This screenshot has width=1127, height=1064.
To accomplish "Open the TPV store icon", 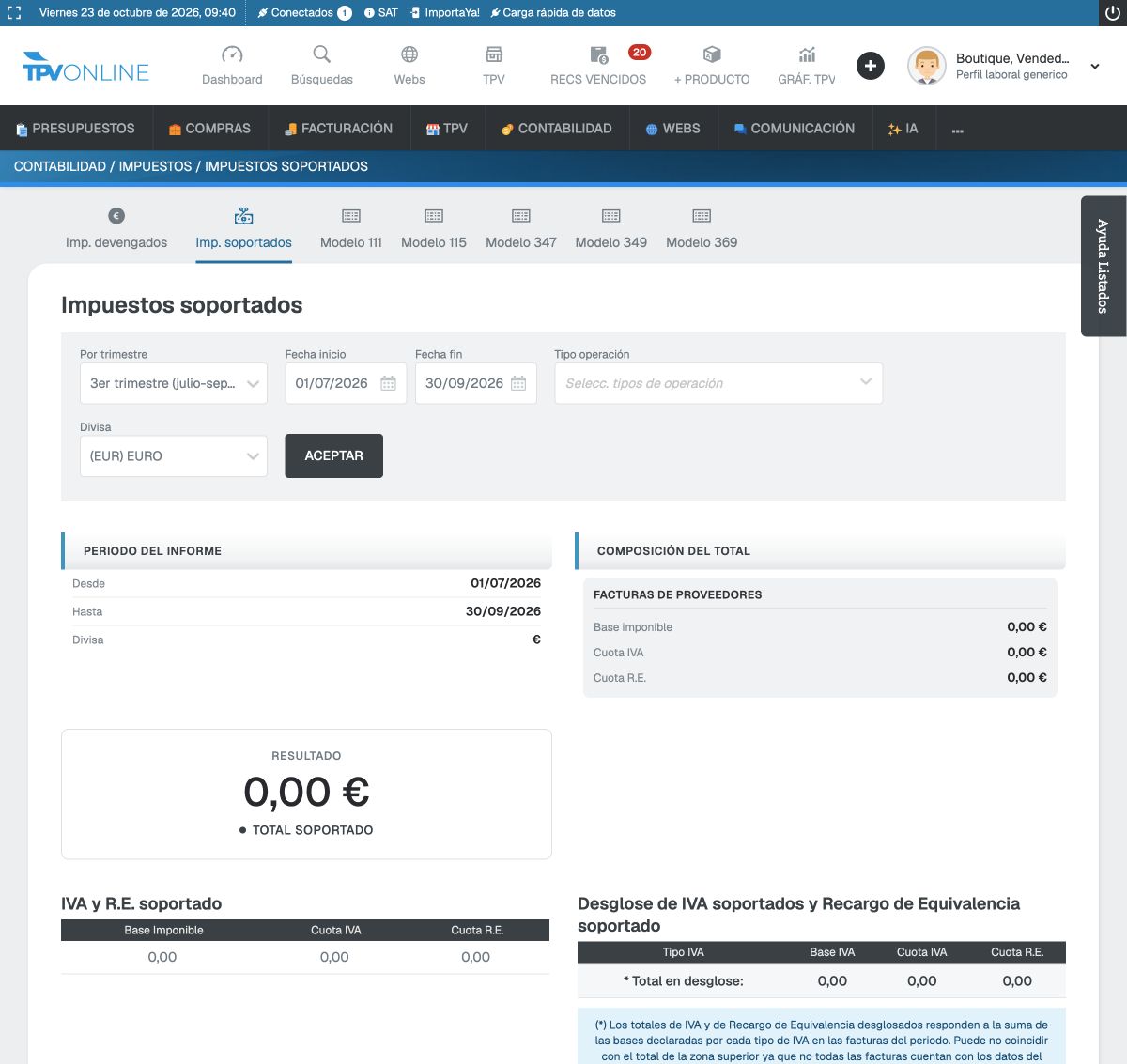I will (x=494, y=54).
